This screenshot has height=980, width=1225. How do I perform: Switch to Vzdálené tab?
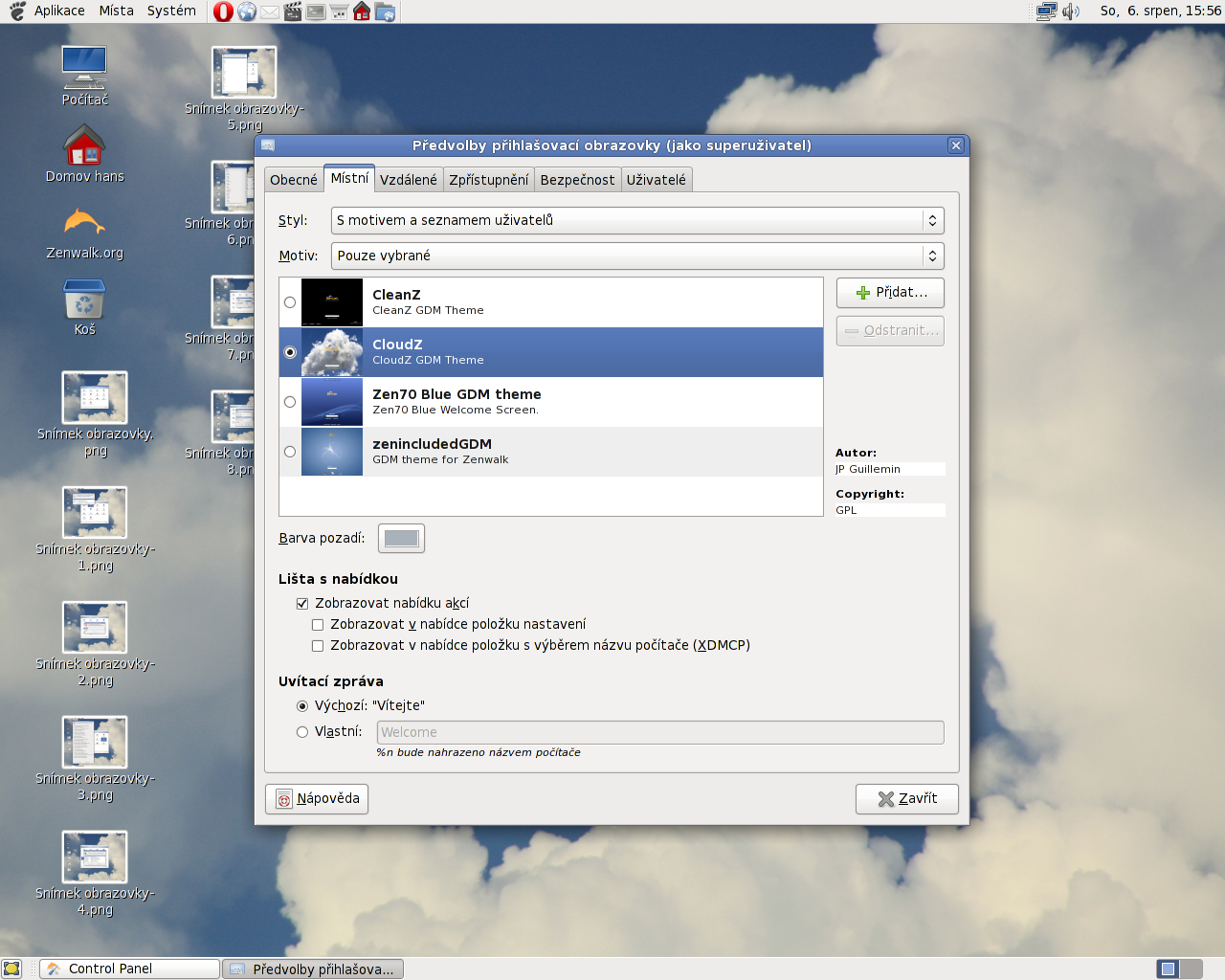tap(409, 180)
